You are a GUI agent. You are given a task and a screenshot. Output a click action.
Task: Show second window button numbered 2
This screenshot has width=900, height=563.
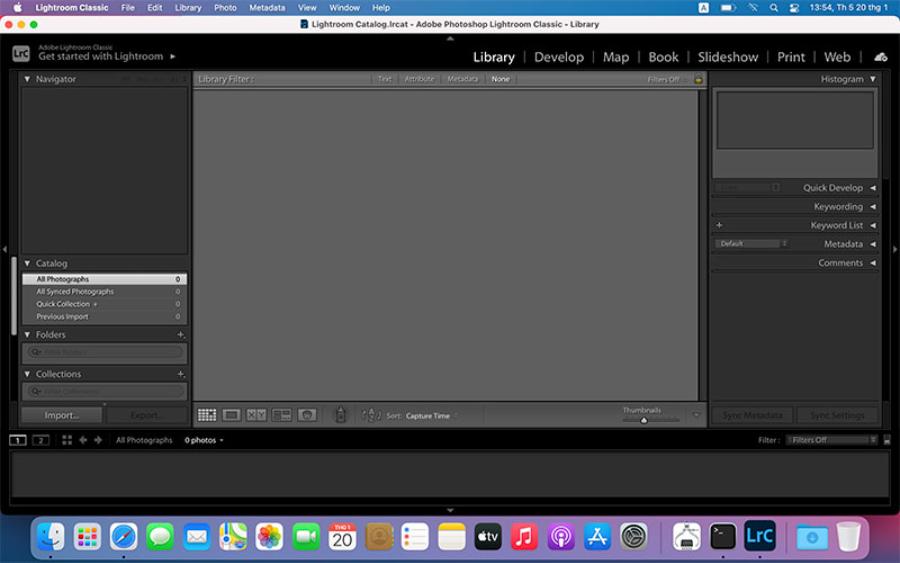(x=40, y=440)
